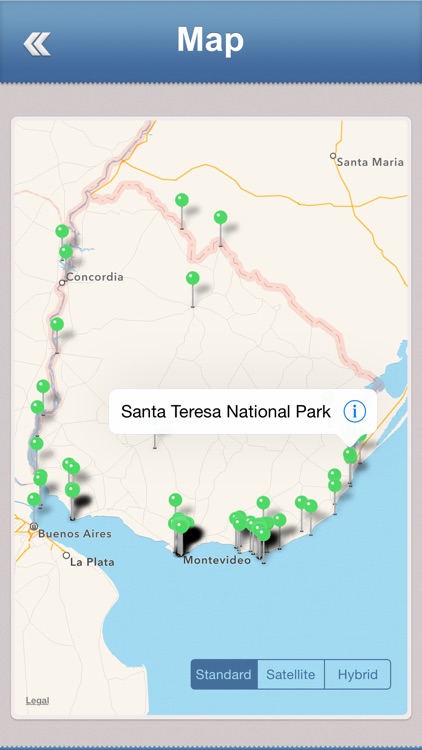Open info for Santa Teresa National Park
The height and width of the screenshot is (750, 422).
[355, 411]
